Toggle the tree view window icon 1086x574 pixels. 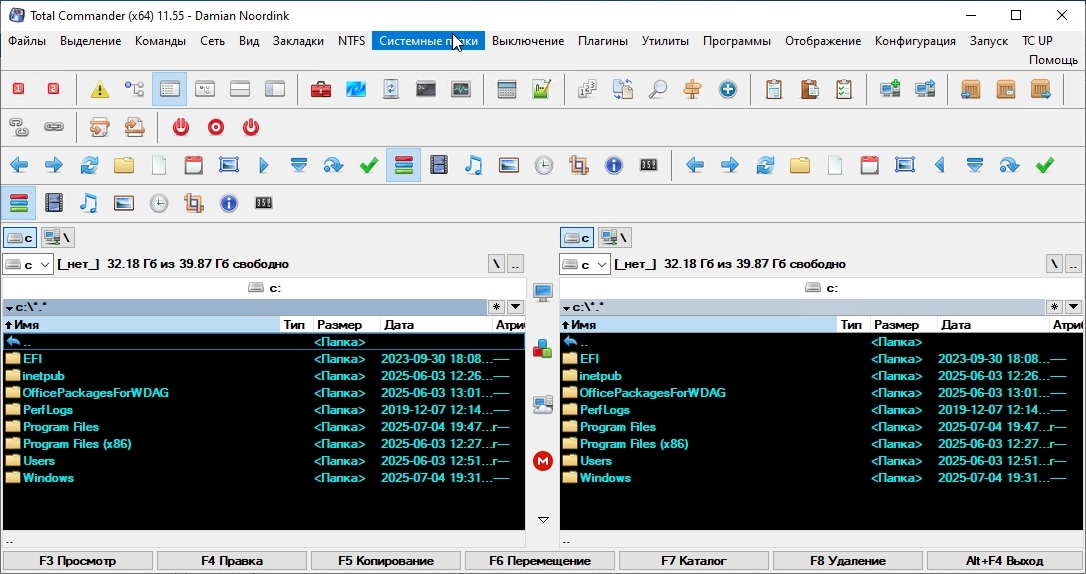(x=204, y=89)
